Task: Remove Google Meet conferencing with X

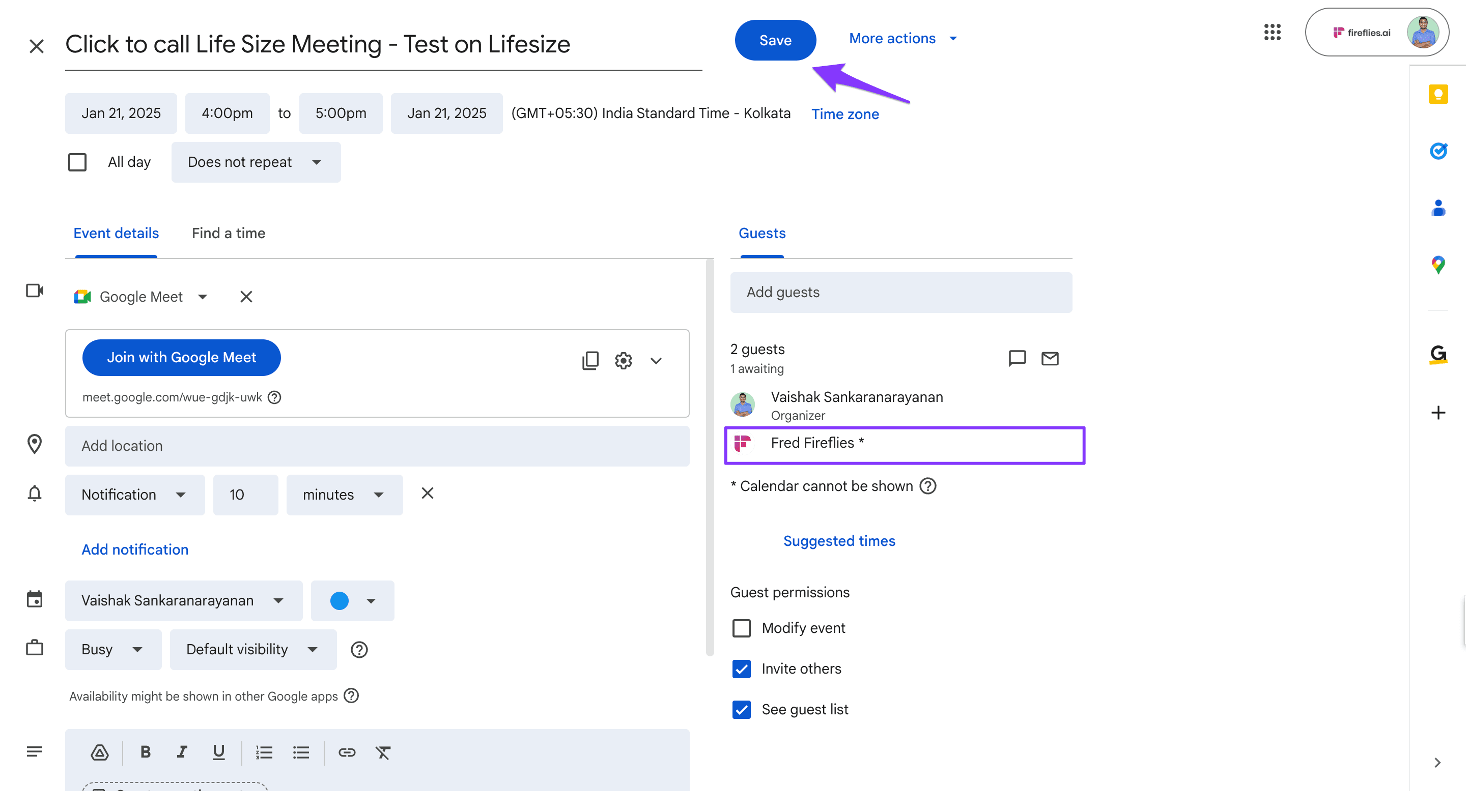Action: [246, 297]
